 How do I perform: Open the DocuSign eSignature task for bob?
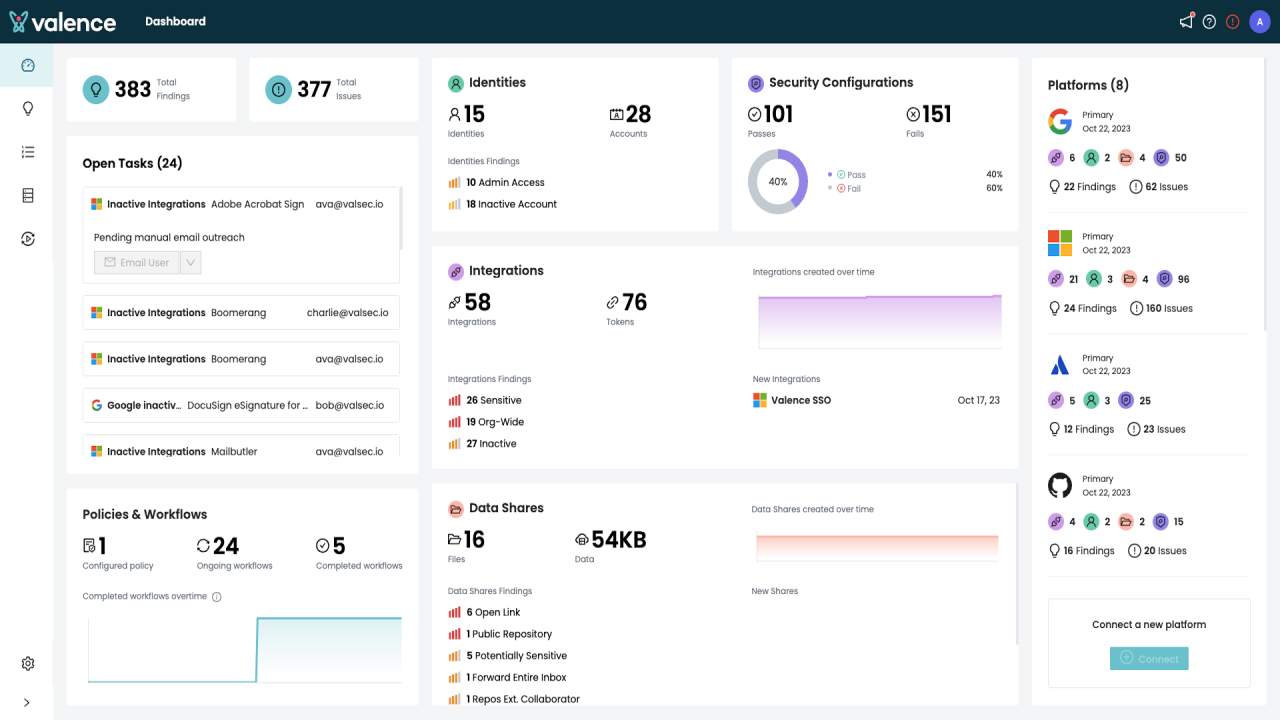[241, 406]
